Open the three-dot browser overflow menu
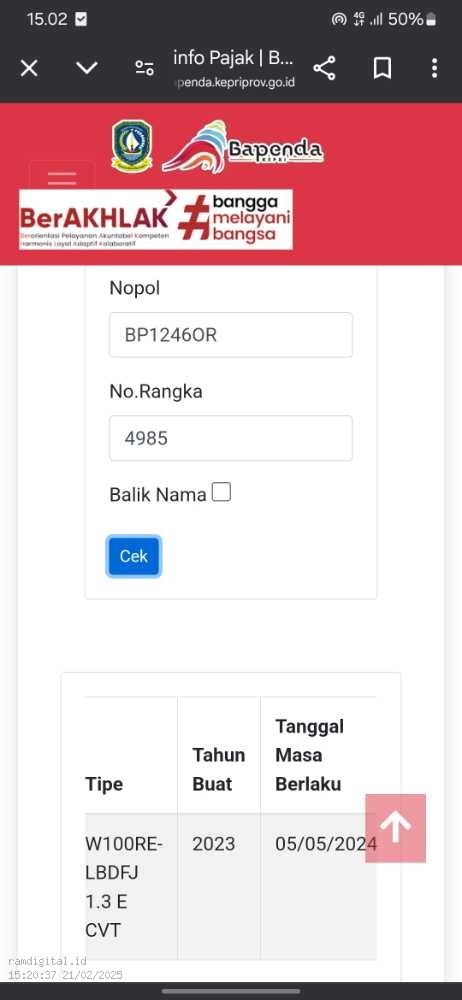 coord(434,68)
